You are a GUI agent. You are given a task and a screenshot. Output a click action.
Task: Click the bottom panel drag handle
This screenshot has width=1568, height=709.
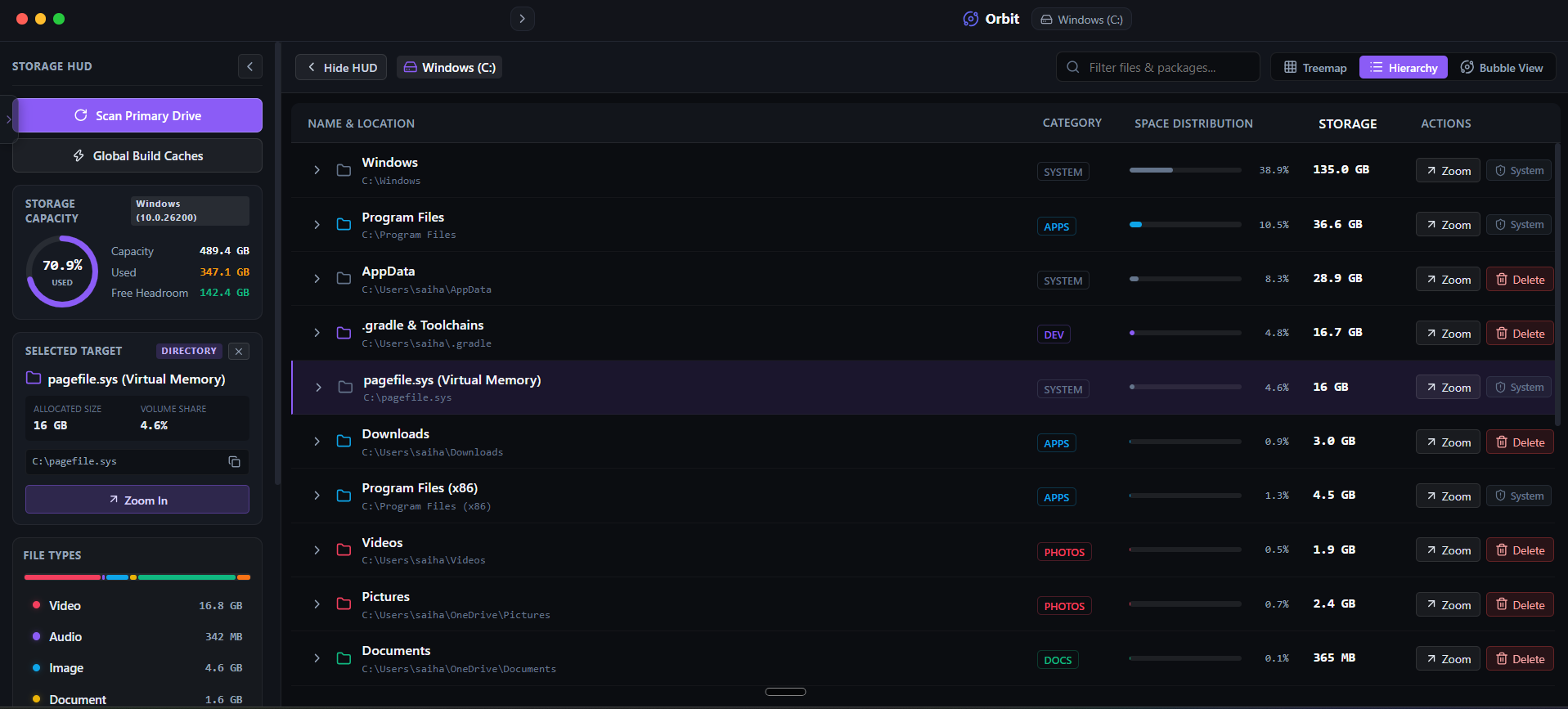coord(785,692)
